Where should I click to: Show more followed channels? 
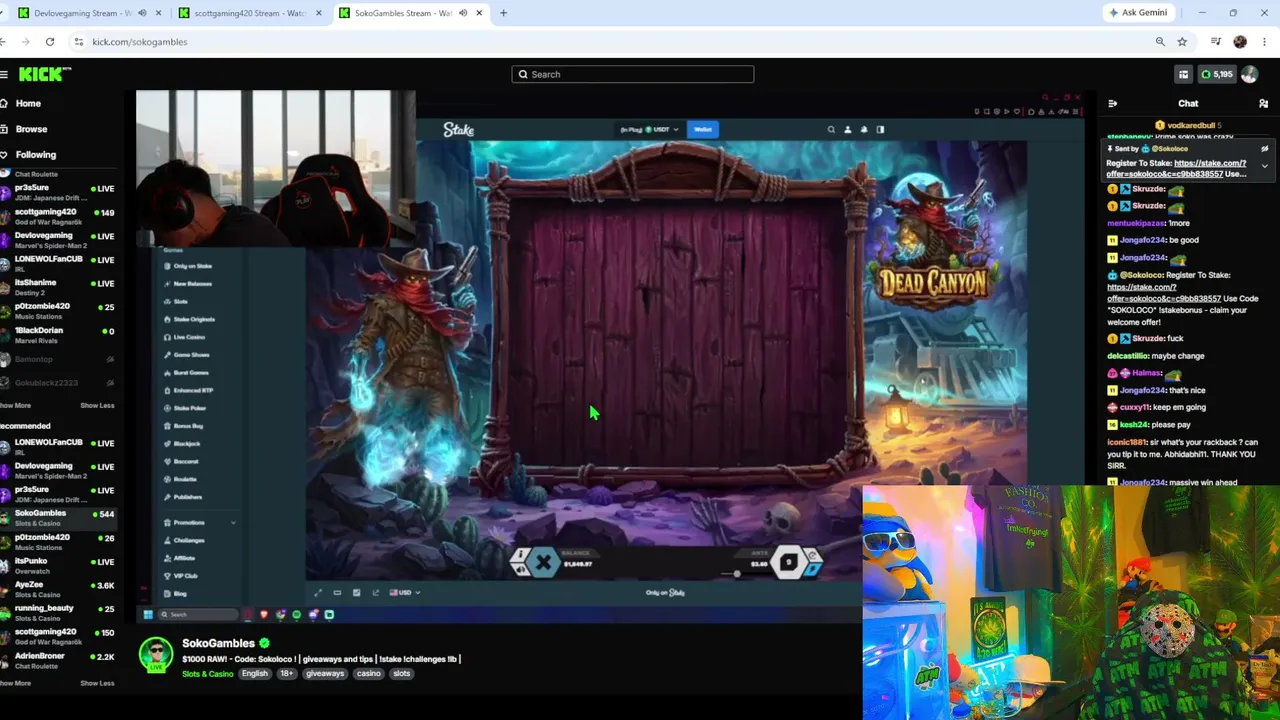pos(16,405)
